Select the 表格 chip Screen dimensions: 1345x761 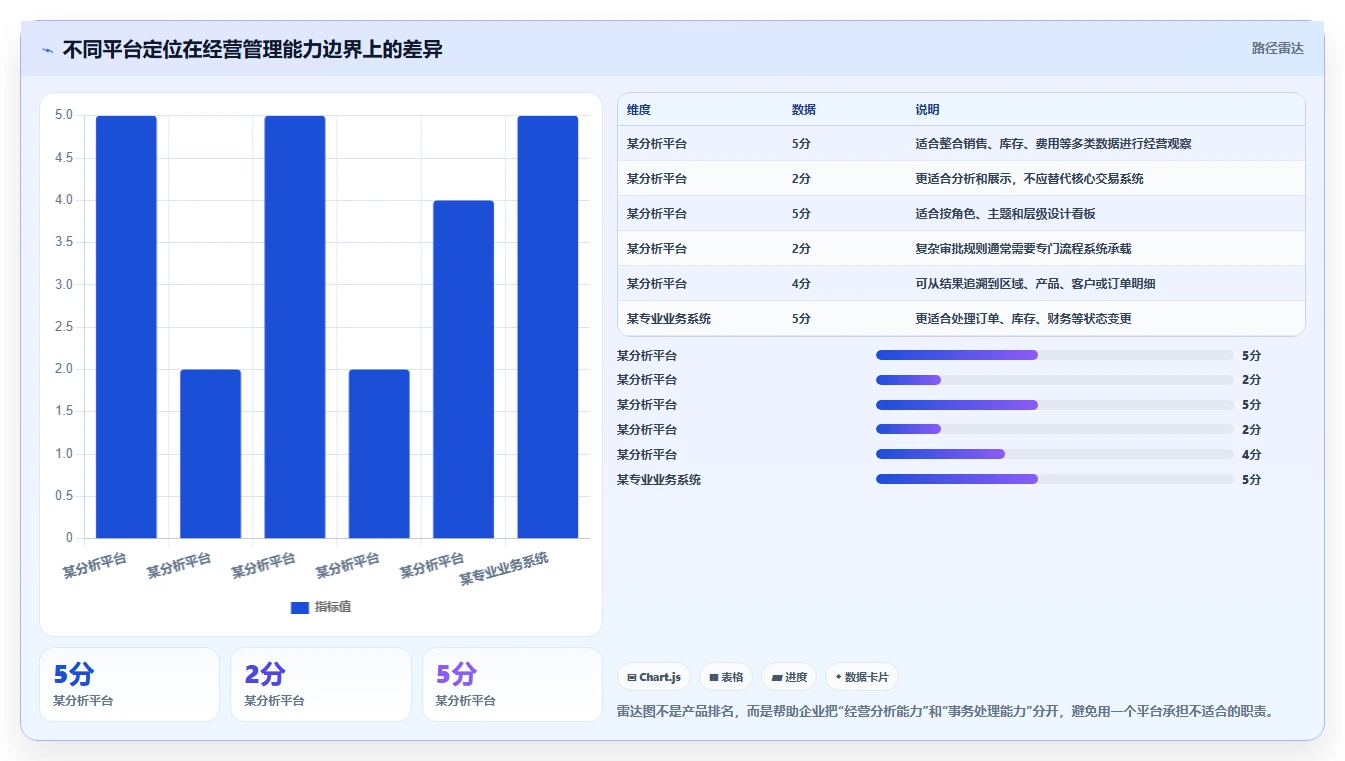click(726, 677)
